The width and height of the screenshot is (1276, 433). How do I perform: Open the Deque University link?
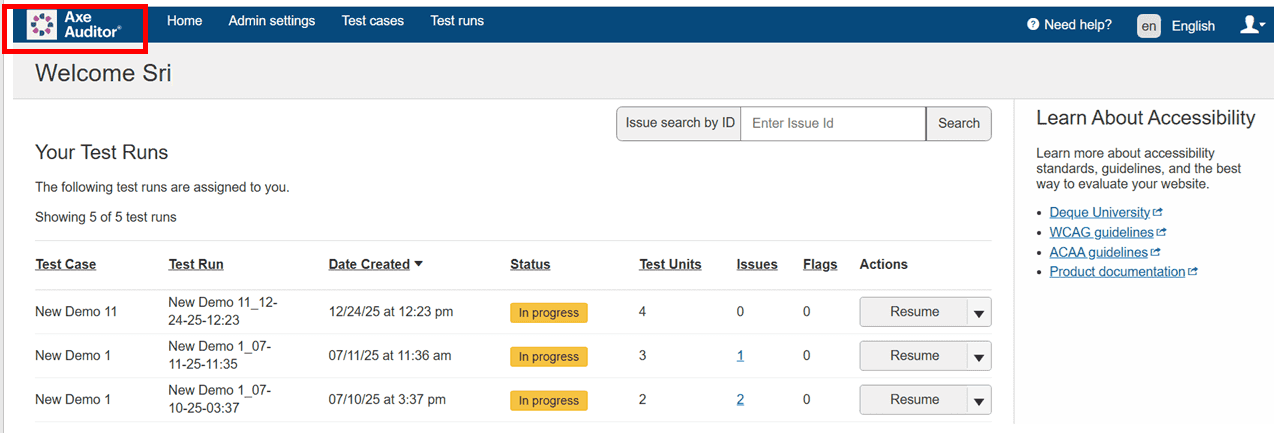pyautogui.click(x=1100, y=213)
